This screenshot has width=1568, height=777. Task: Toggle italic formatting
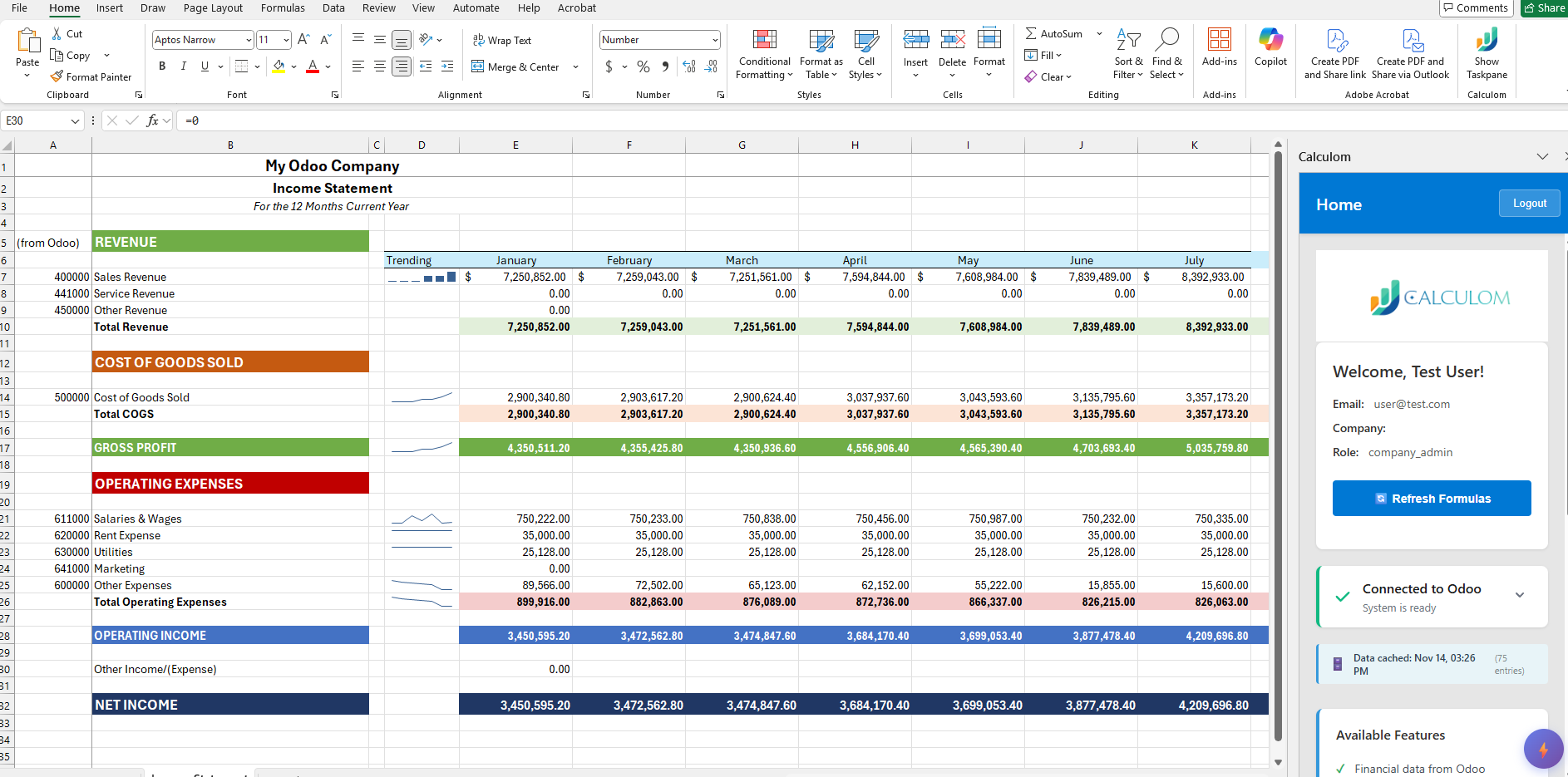[184, 66]
